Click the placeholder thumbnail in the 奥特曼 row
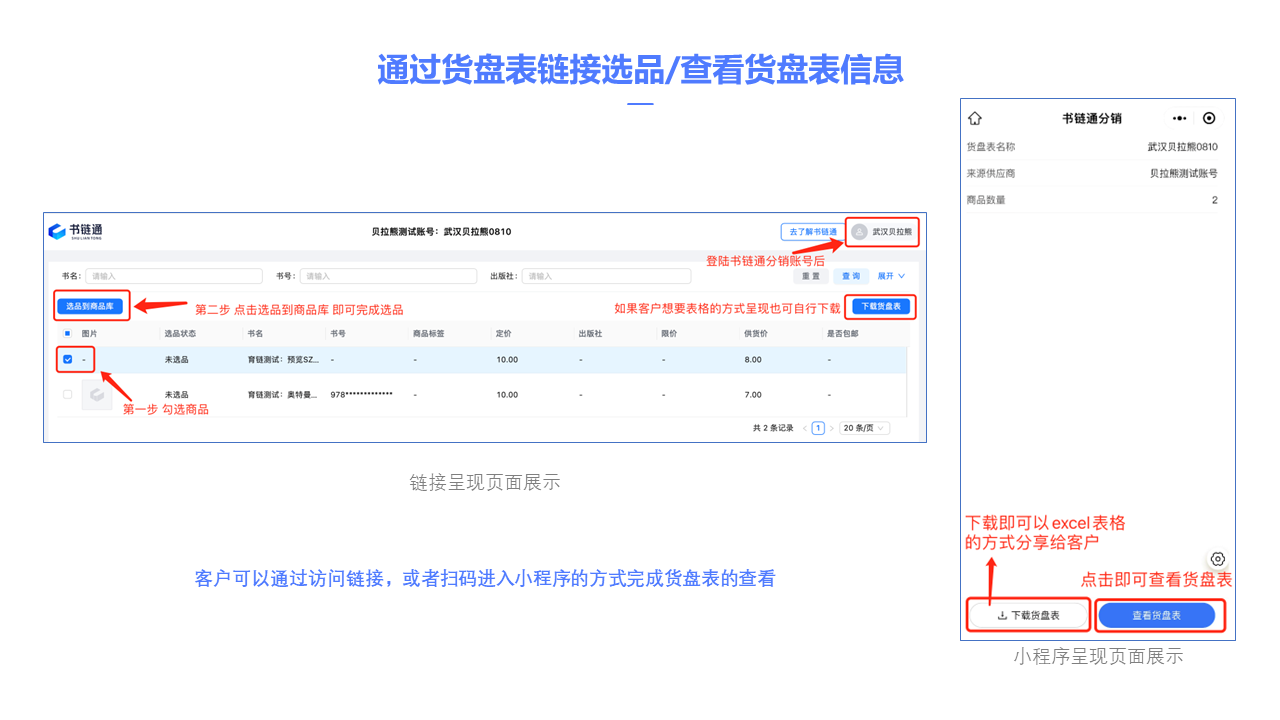The image size is (1280, 720). coord(97,395)
